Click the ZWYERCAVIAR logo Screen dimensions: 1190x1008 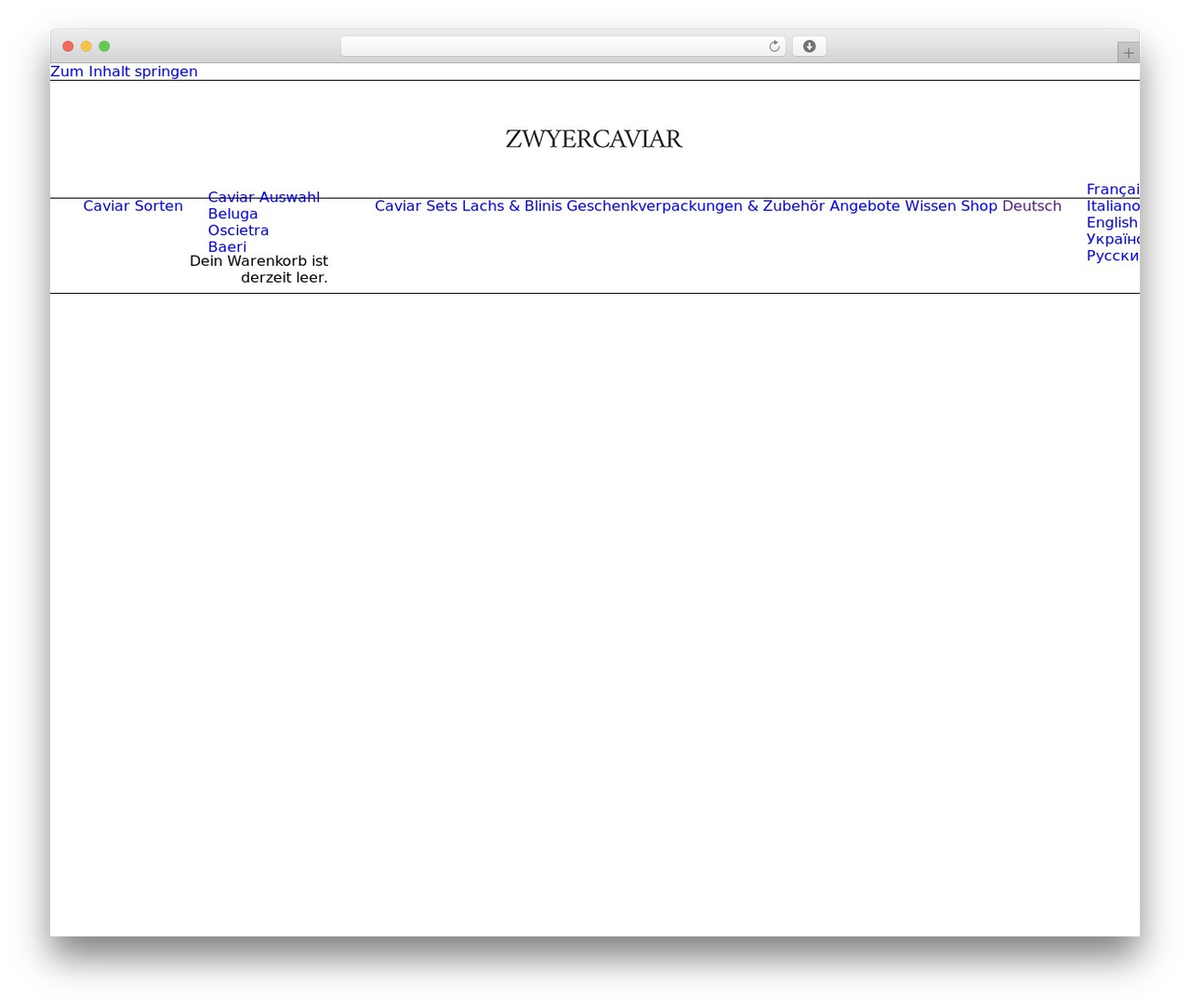pos(594,139)
